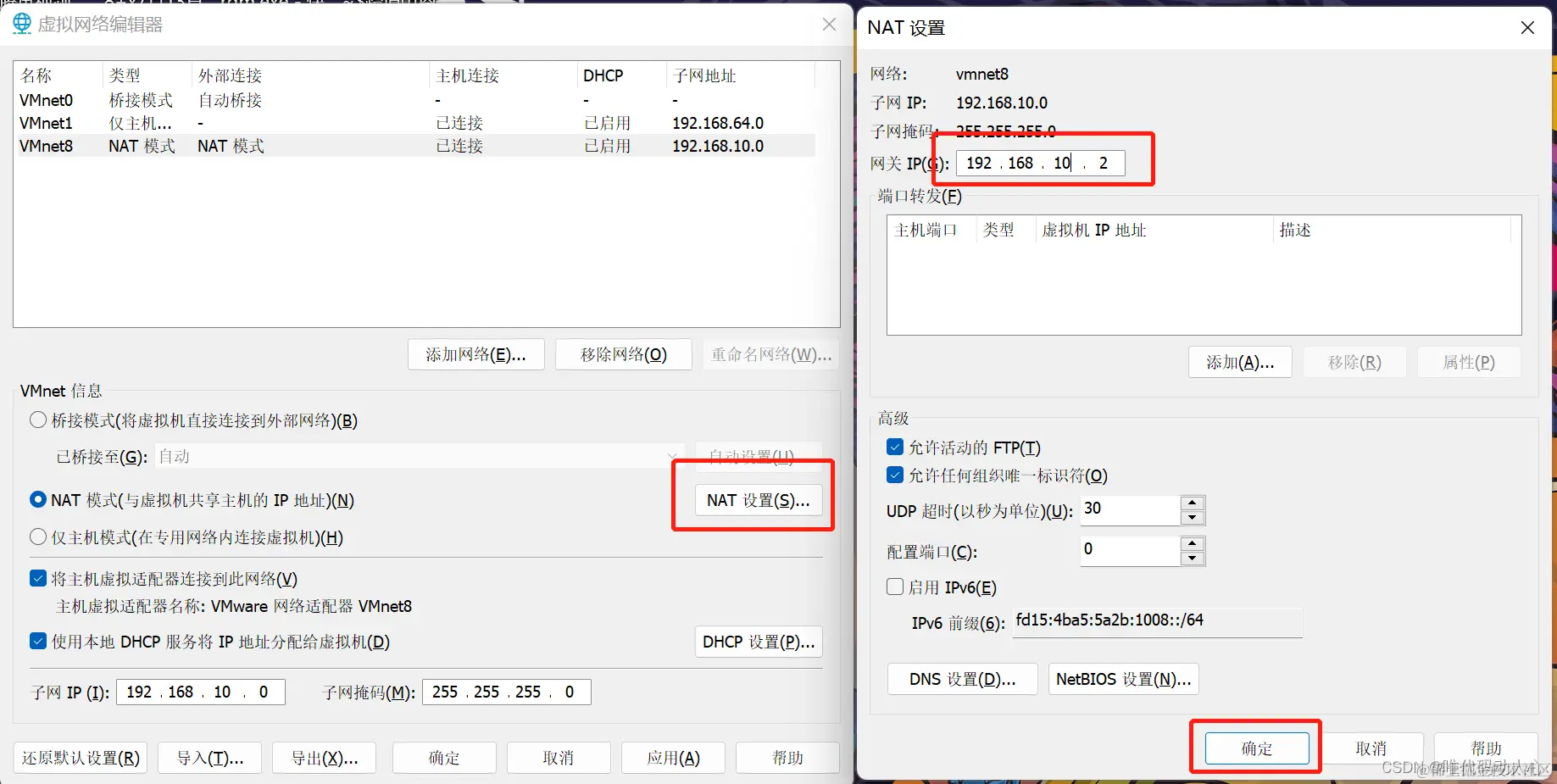Open the NAT 设置(S)... button
The width and height of the screenshot is (1557, 784).
(759, 500)
